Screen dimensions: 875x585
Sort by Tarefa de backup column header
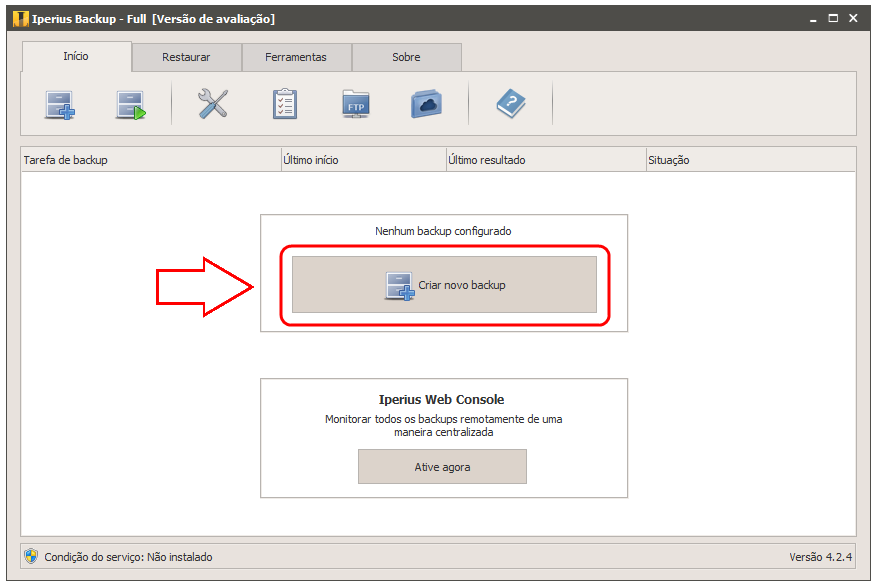(x=151, y=160)
